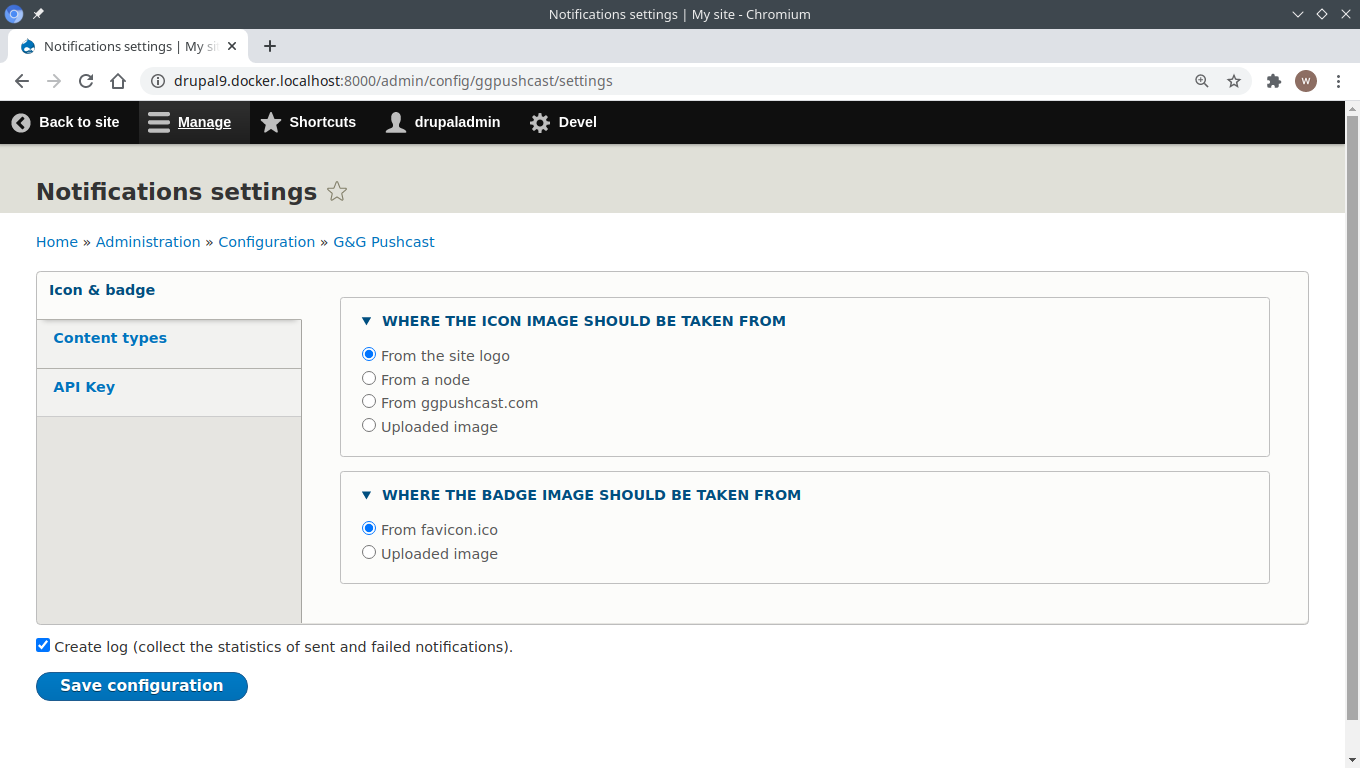Follow the Configuration breadcrumb link
The width and height of the screenshot is (1360, 768).
(x=266, y=241)
